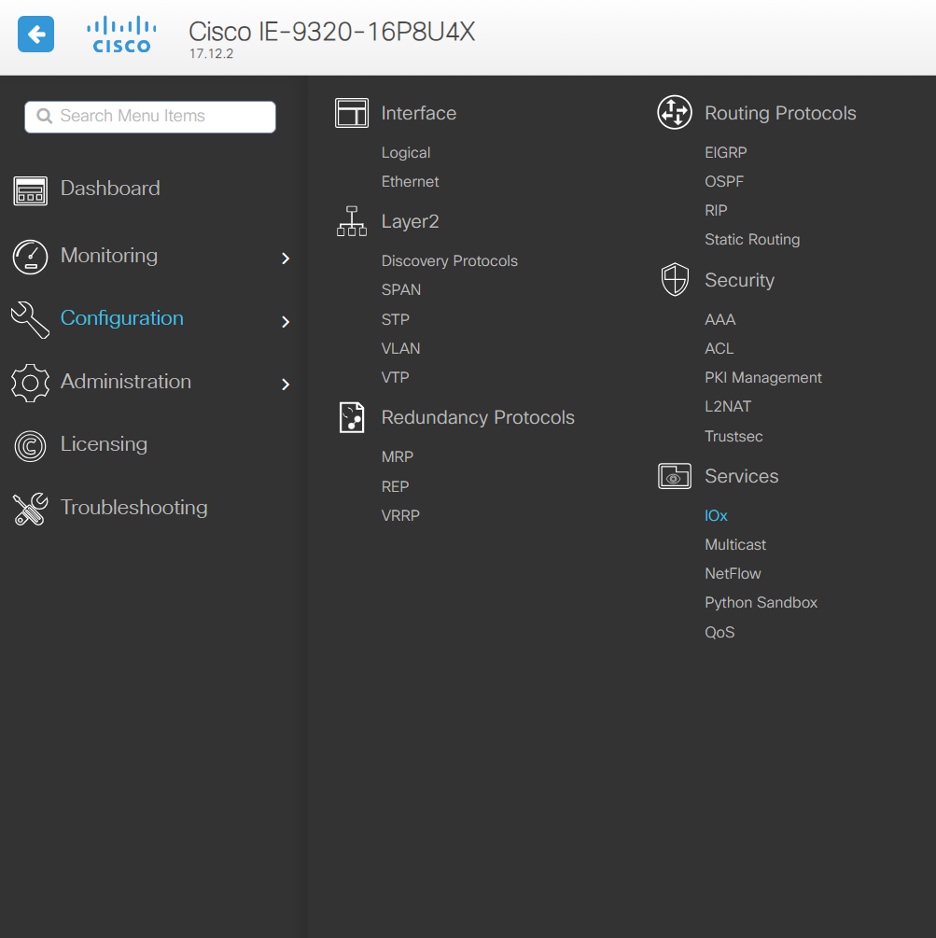Screen dimensions: 936x938
Task: Select the Configuration menu item
Action: point(122,319)
